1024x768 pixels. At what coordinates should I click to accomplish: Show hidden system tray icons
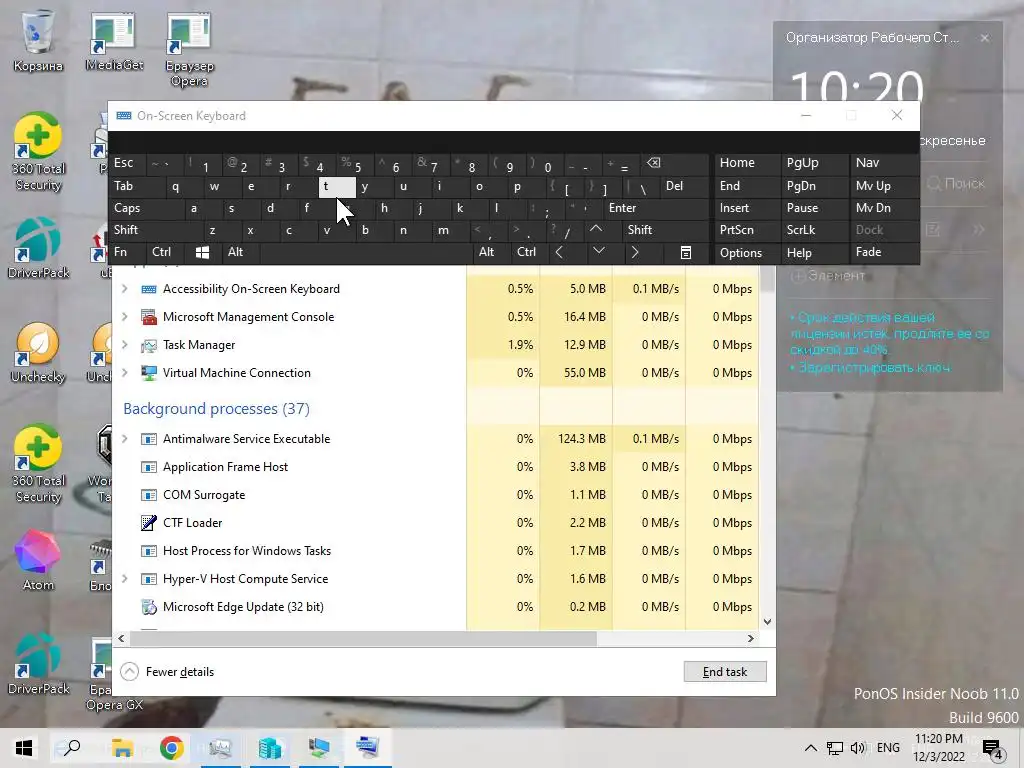810,748
